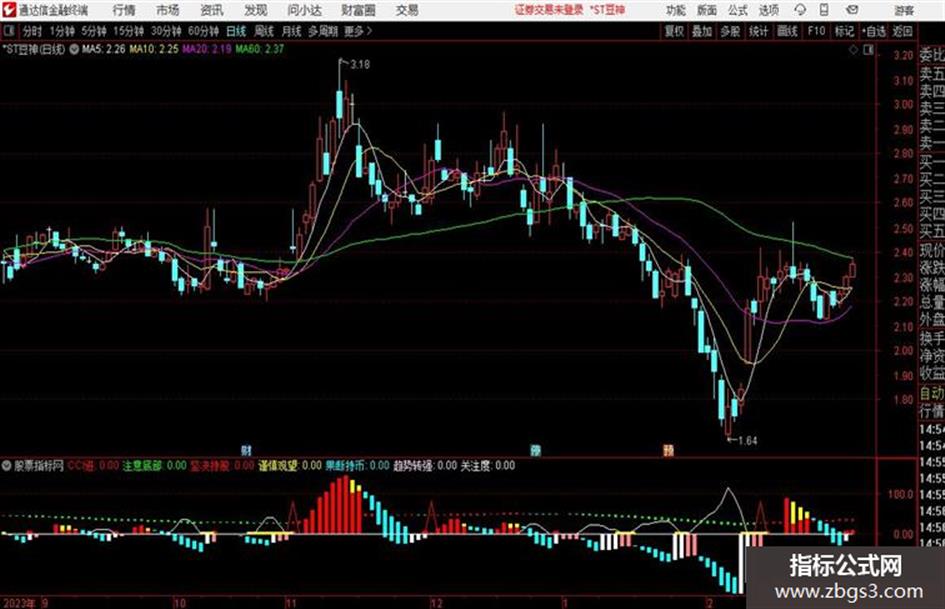Click the 标记 mark button
945x609 pixels.
tap(844, 31)
